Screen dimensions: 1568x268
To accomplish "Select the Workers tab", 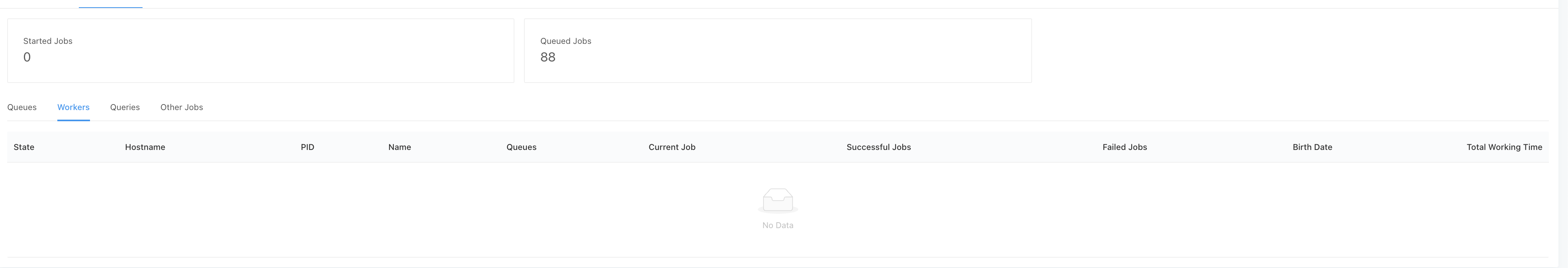I will 73,107.
